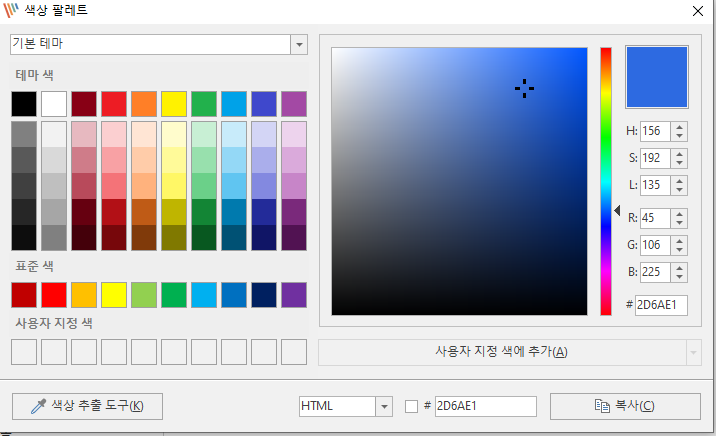Decrease the L value with down arrow

(679, 190)
